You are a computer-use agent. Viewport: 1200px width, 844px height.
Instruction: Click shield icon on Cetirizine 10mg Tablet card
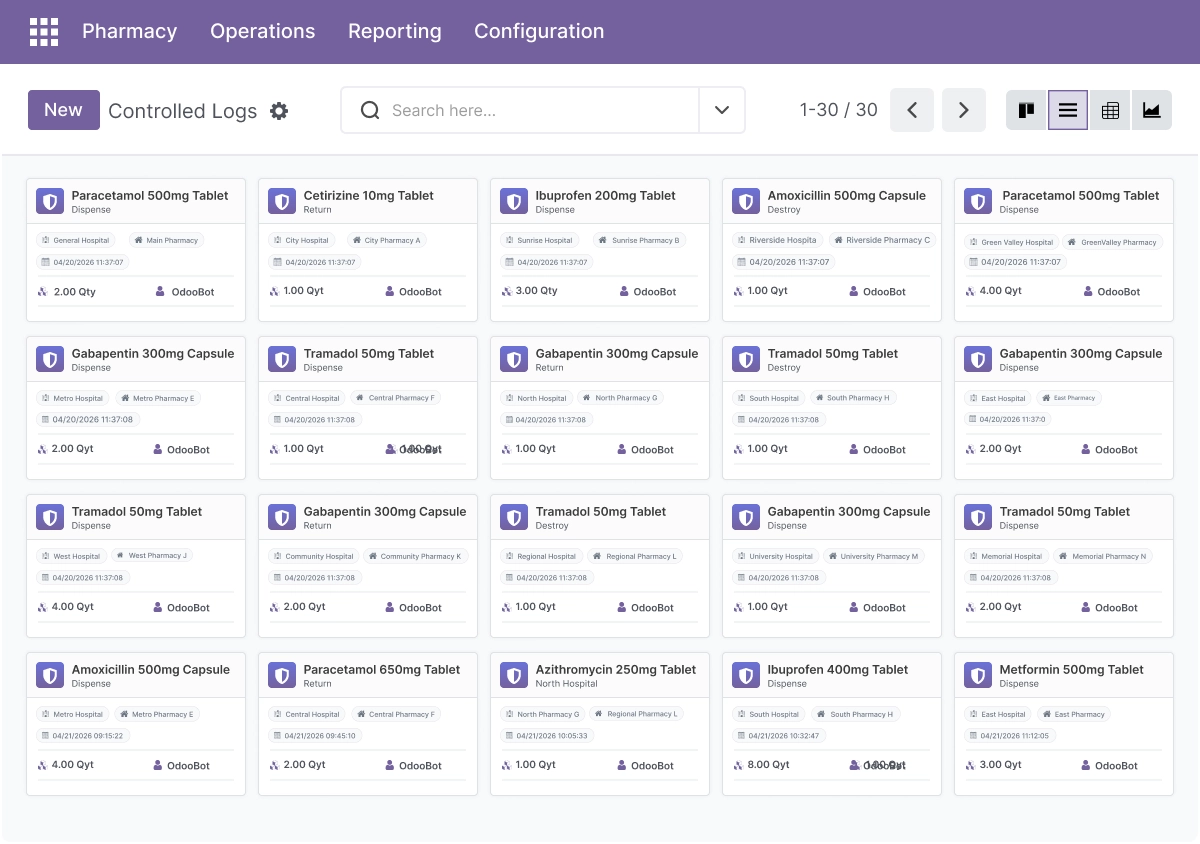[282, 201]
